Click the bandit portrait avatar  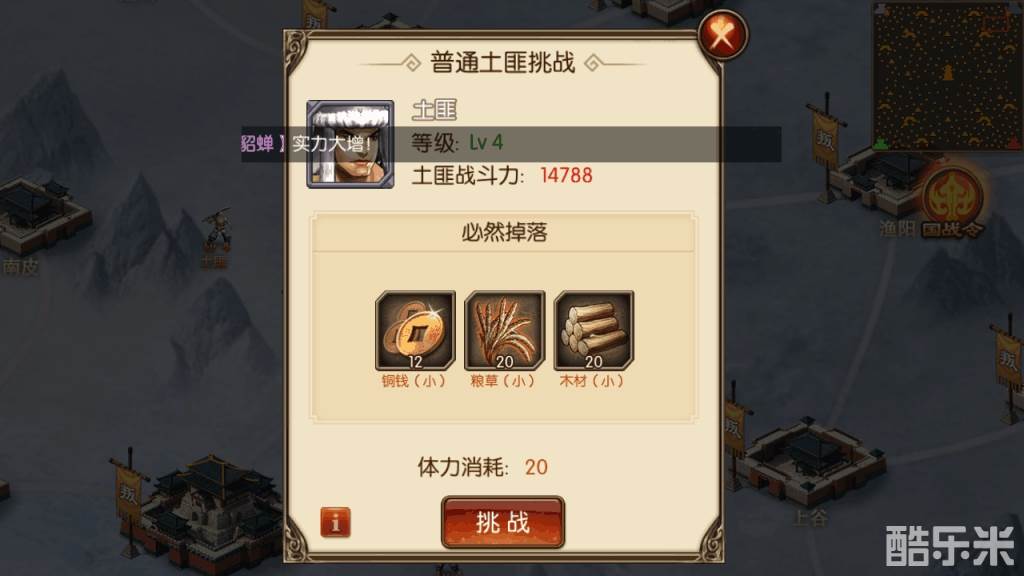pyautogui.click(x=350, y=144)
